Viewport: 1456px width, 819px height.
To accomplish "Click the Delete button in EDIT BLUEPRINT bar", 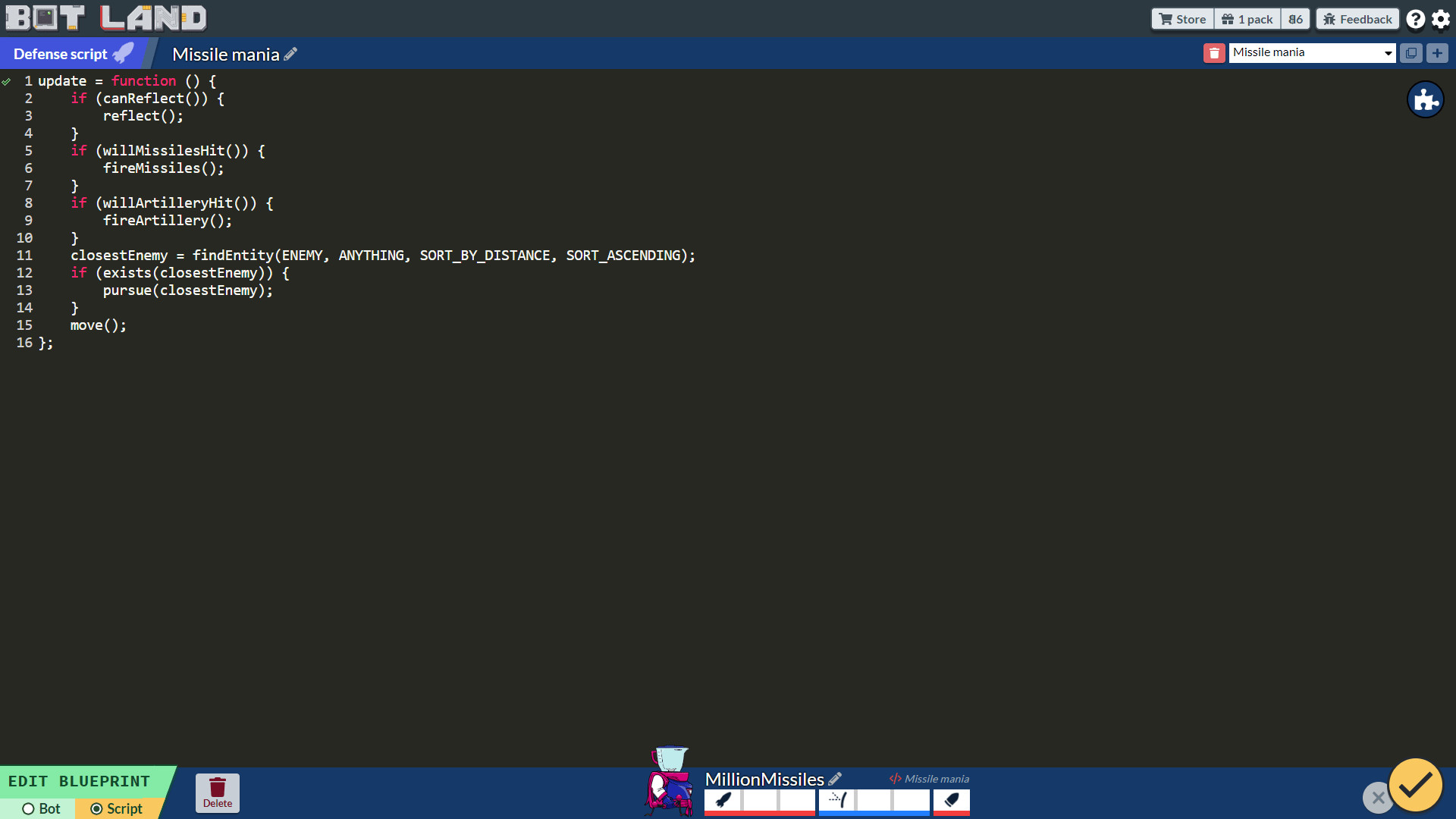I will (218, 792).
